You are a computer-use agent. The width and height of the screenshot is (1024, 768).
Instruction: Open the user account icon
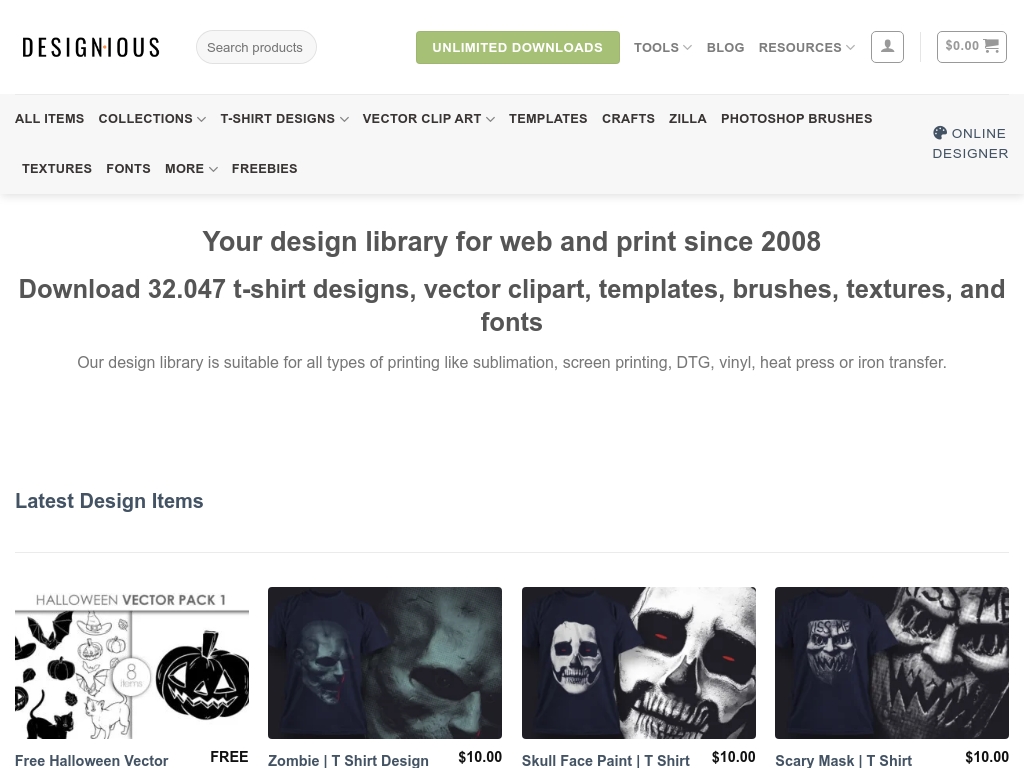(x=887, y=47)
